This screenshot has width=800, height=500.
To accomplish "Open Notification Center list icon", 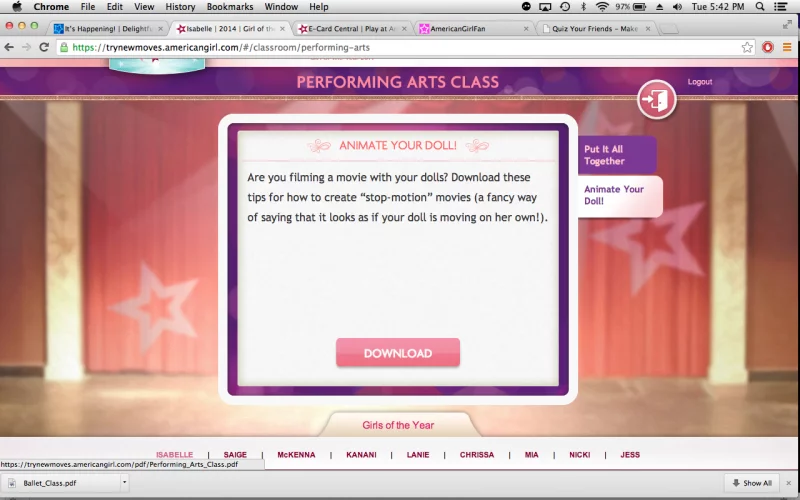I will pos(781,7).
